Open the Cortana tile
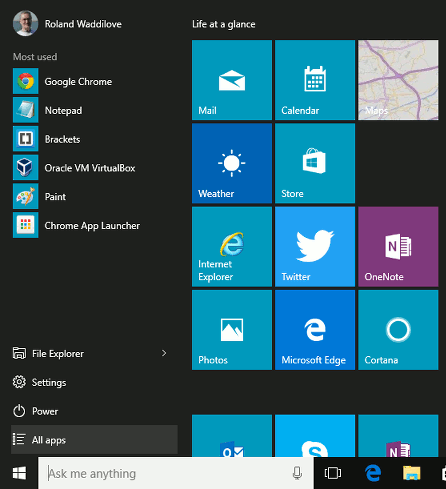446x489 pixels. (x=398, y=330)
